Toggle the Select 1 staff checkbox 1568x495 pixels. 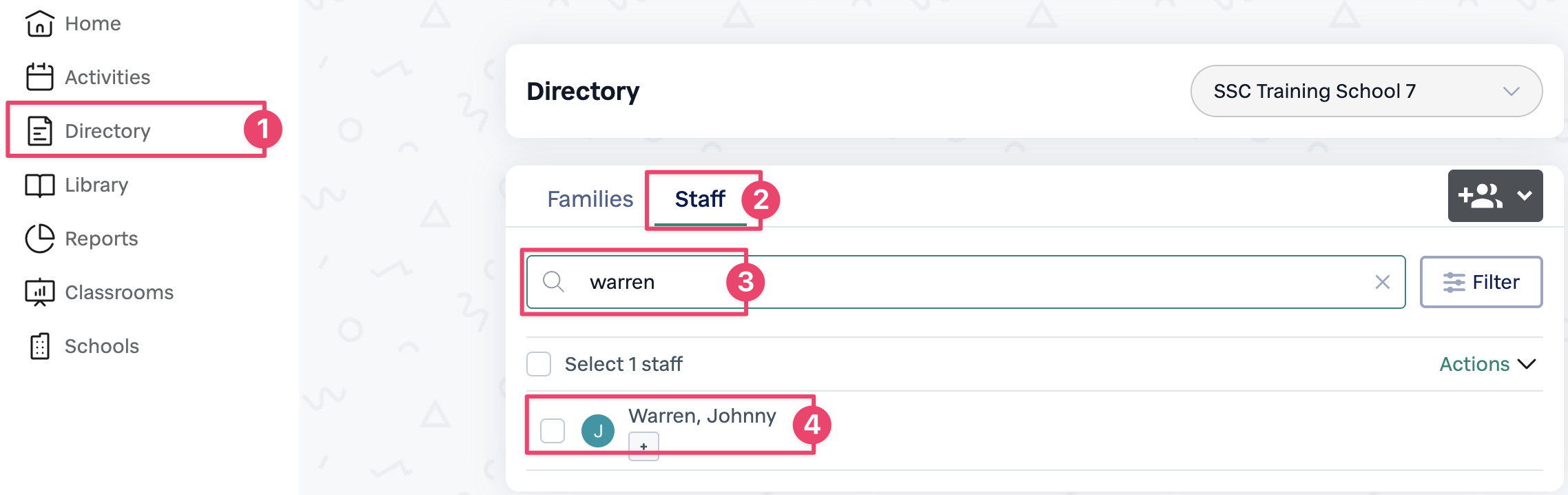(539, 364)
